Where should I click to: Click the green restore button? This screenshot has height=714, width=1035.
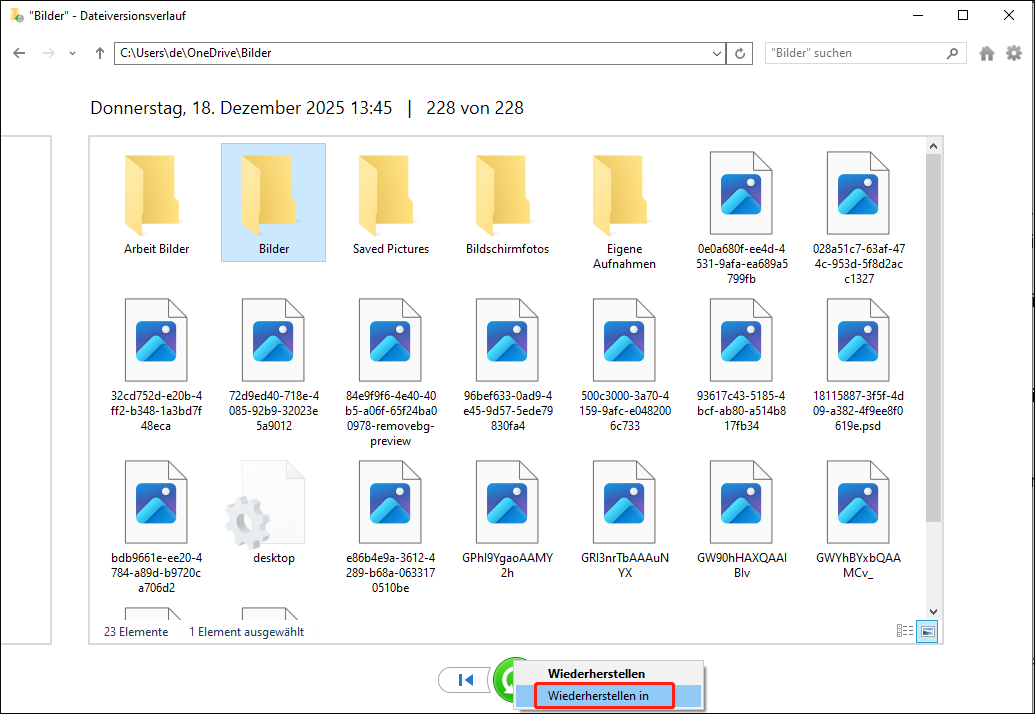pos(505,680)
